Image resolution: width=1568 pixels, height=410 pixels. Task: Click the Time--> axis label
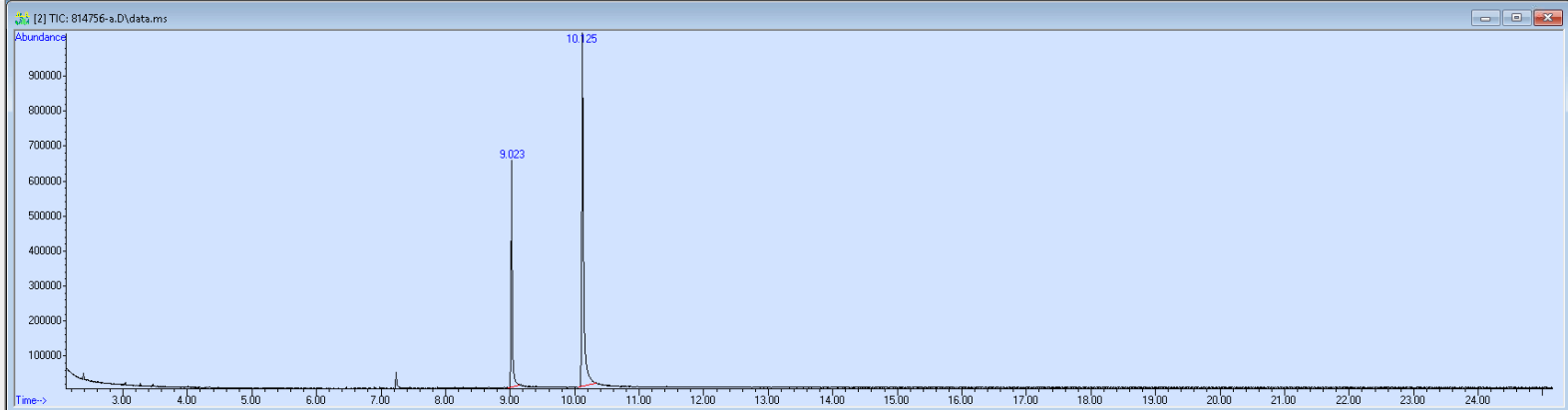pos(31,400)
